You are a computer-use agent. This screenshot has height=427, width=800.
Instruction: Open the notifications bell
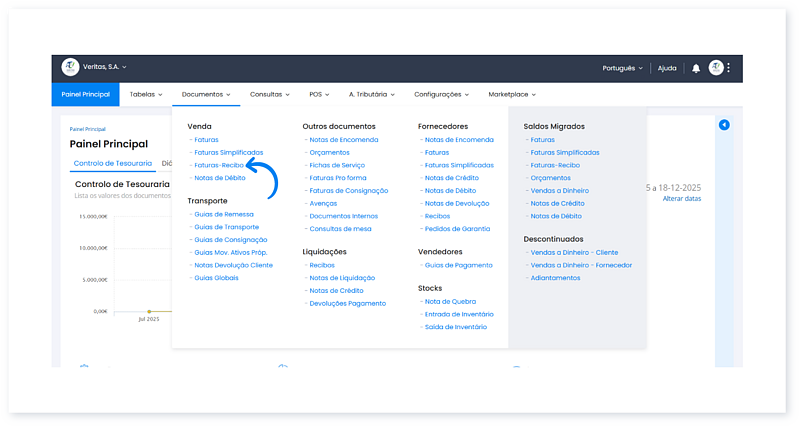click(696, 68)
